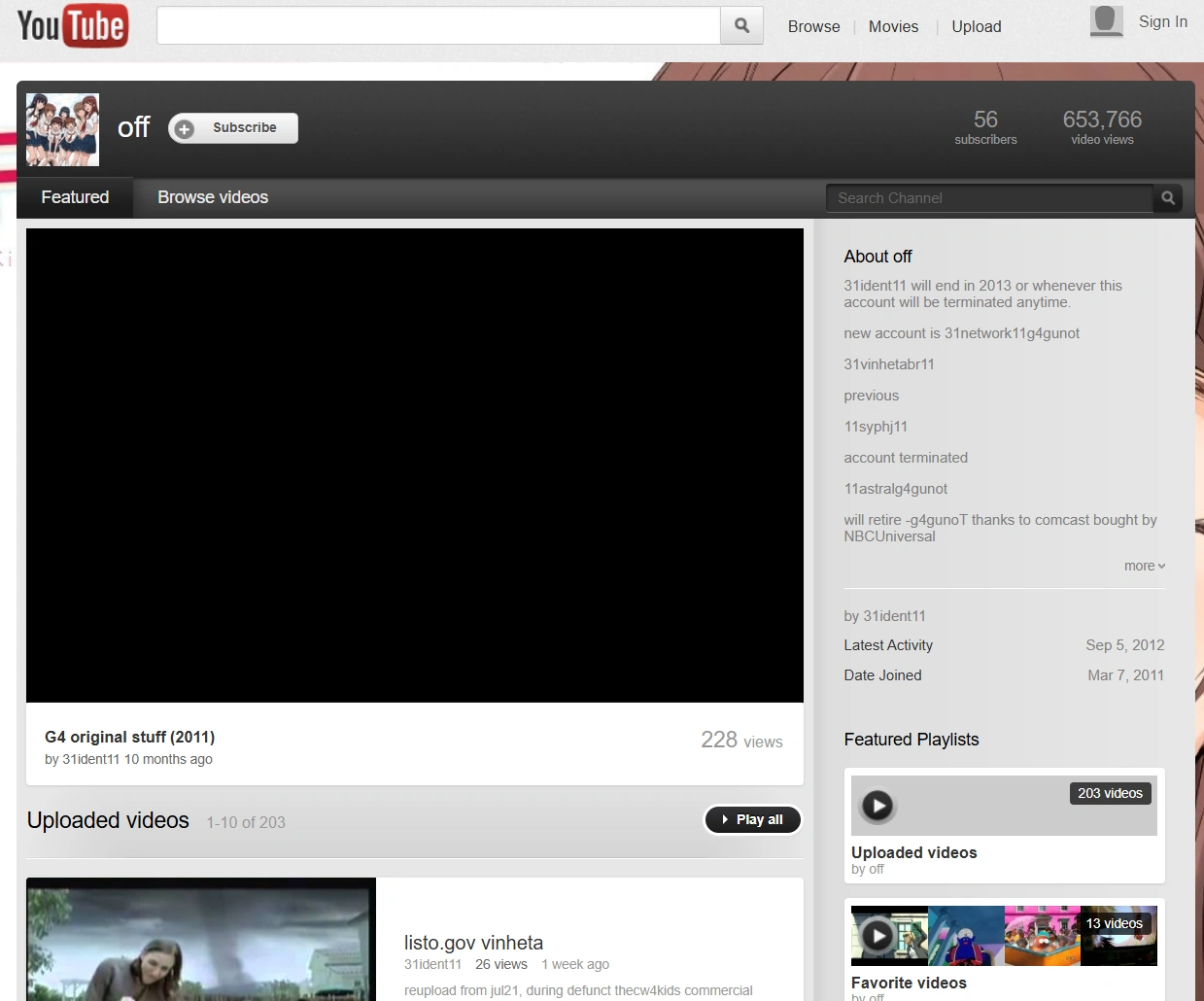Click the Uploaded videos section heading
This screenshot has height=1001, width=1204.
pyautogui.click(x=108, y=820)
